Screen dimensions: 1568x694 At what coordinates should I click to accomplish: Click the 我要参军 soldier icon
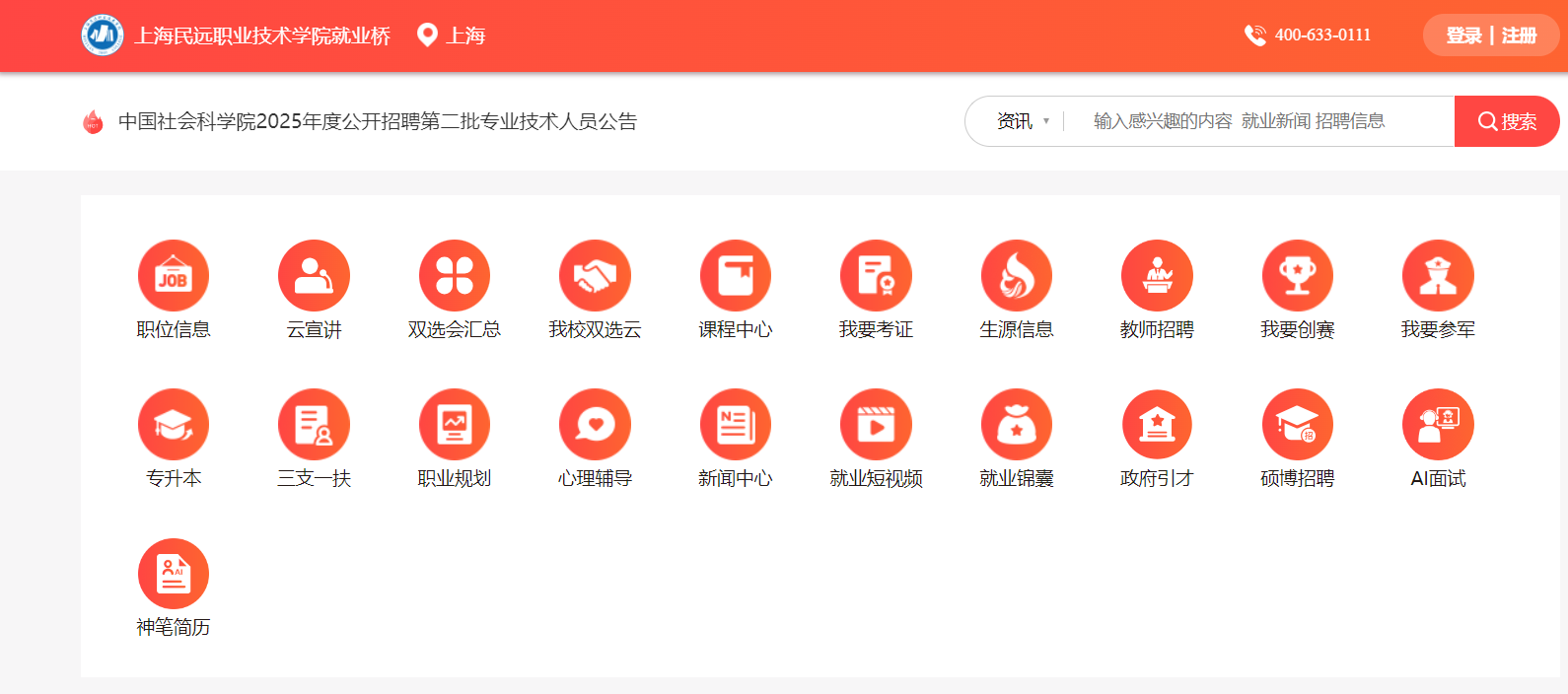[x=1438, y=276]
